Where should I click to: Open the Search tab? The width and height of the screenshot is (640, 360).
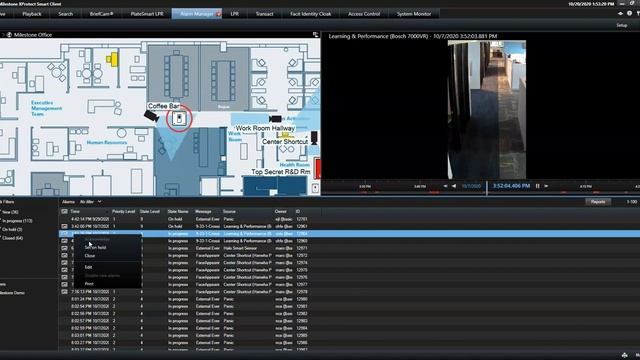65,14
